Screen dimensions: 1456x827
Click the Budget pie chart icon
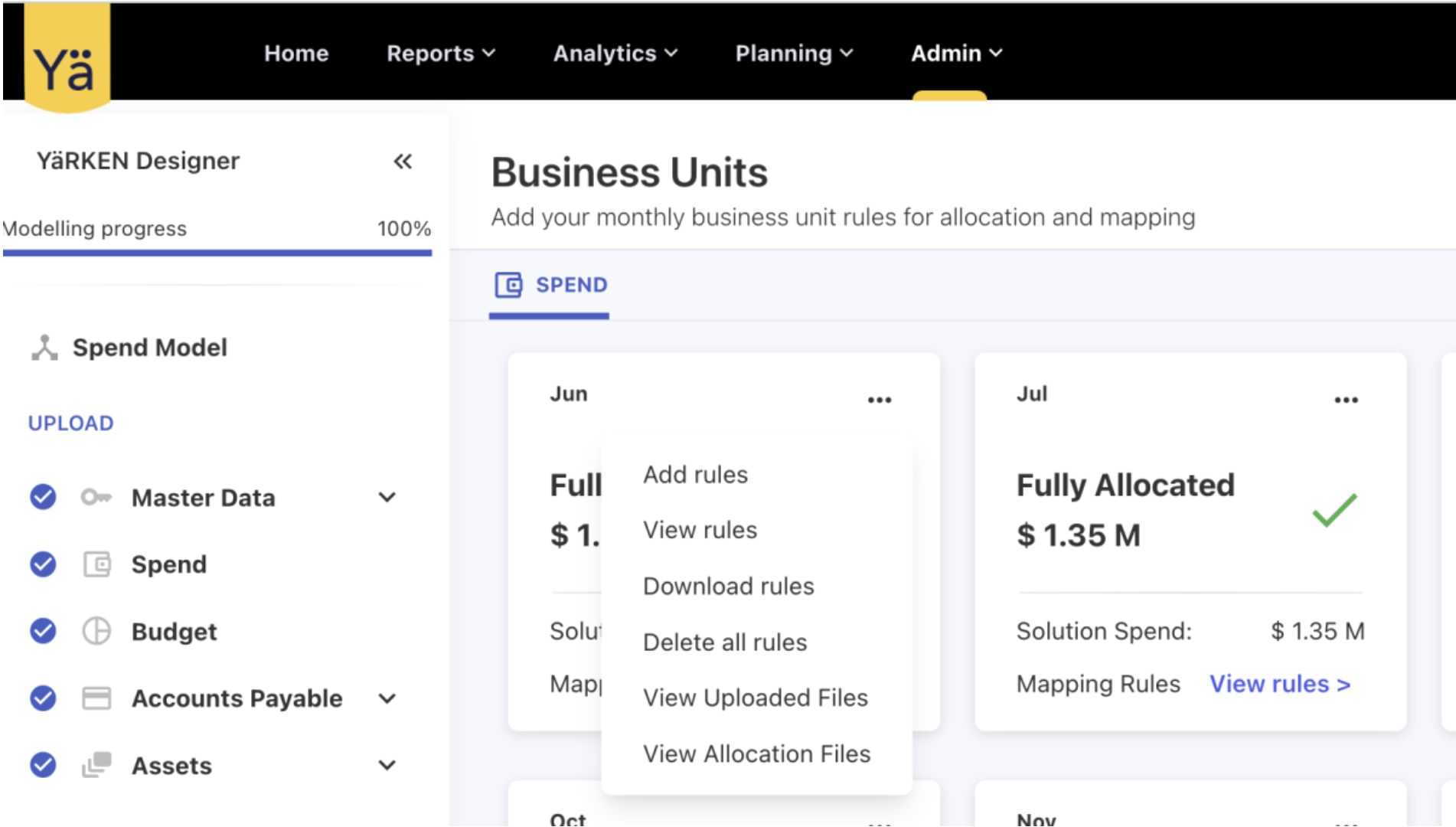pos(96,632)
